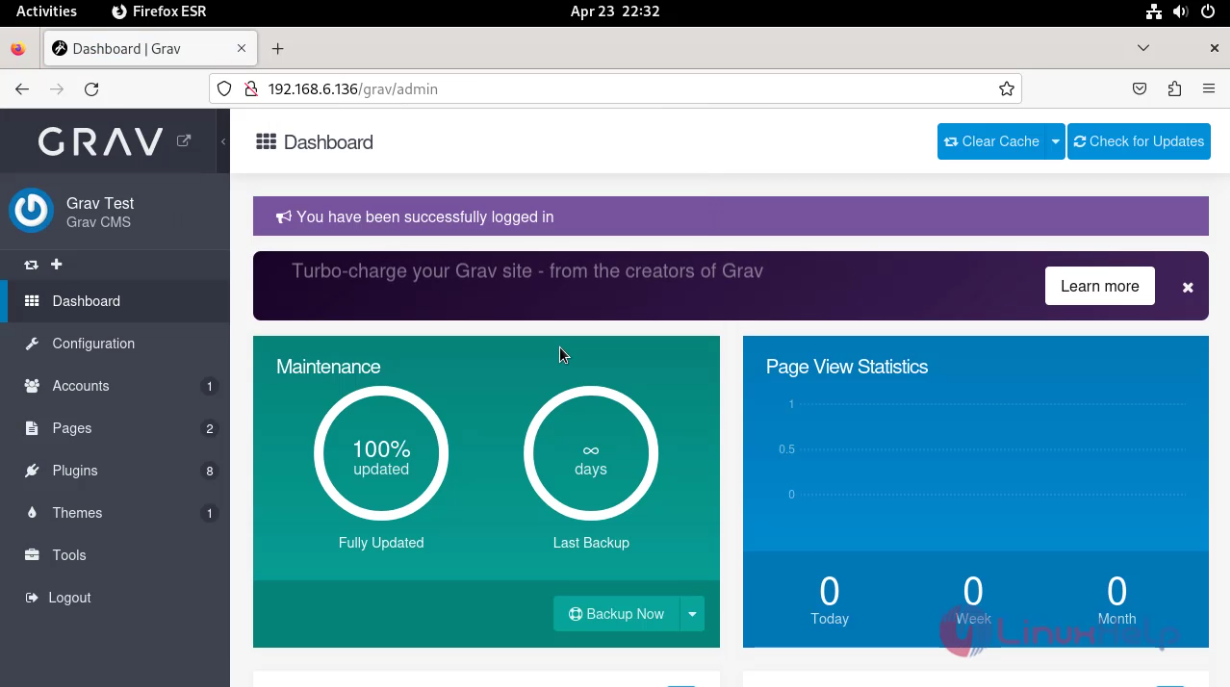Open the Pages section
Viewport: 1230px width, 687px height.
pyautogui.click(x=115, y=428)
